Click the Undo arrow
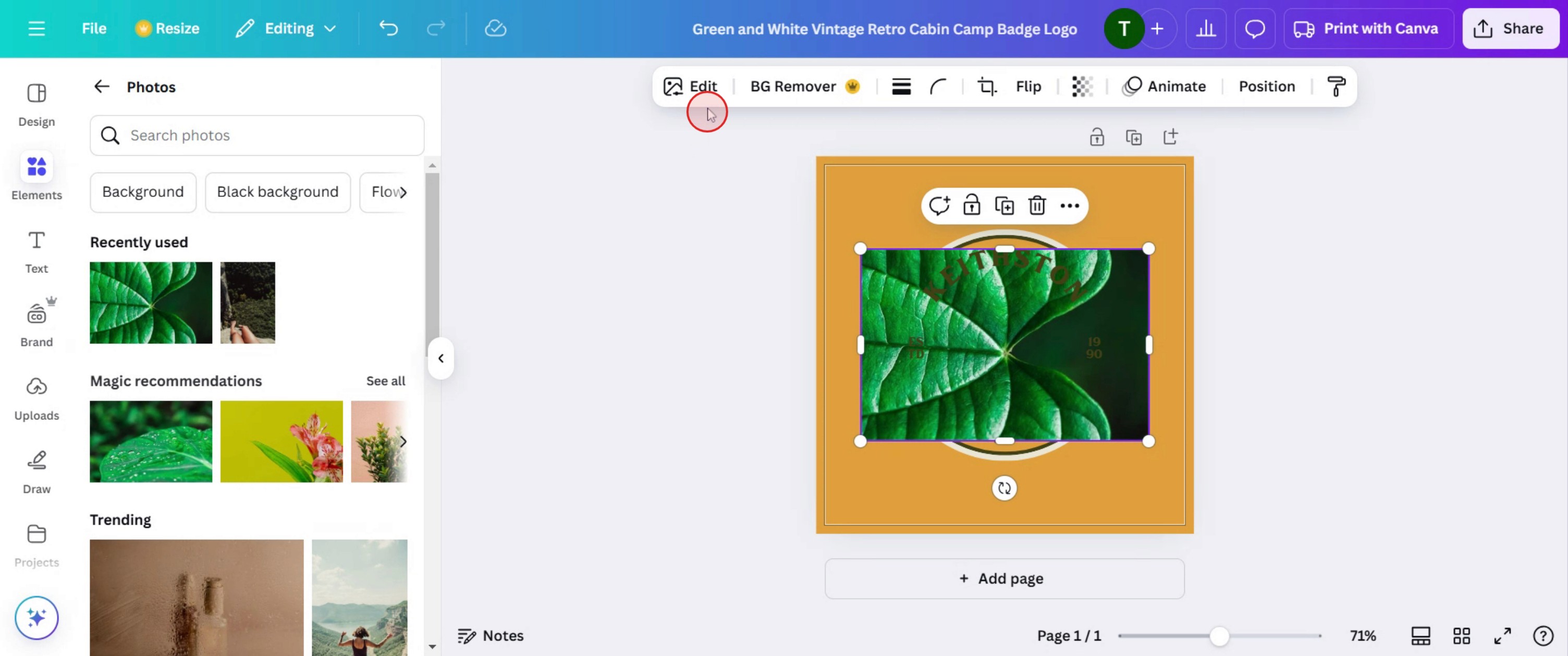The height and width of the screenshot is (656, 1568). click(388, 29)
